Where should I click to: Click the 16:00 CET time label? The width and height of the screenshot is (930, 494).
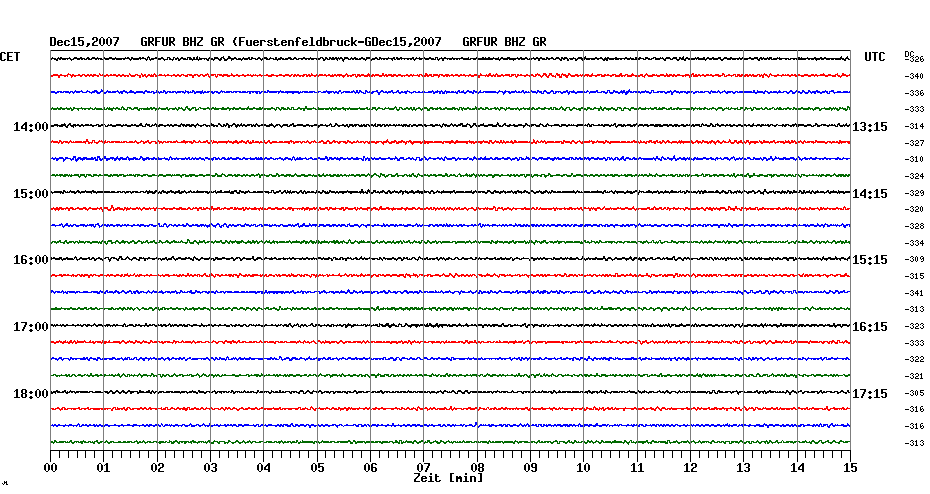click(x=31, y=260)
